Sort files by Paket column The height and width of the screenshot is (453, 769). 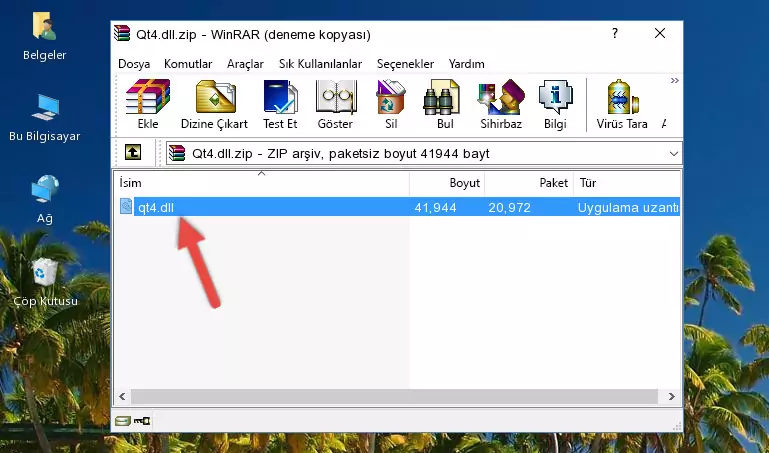click(x=529, y=183)
